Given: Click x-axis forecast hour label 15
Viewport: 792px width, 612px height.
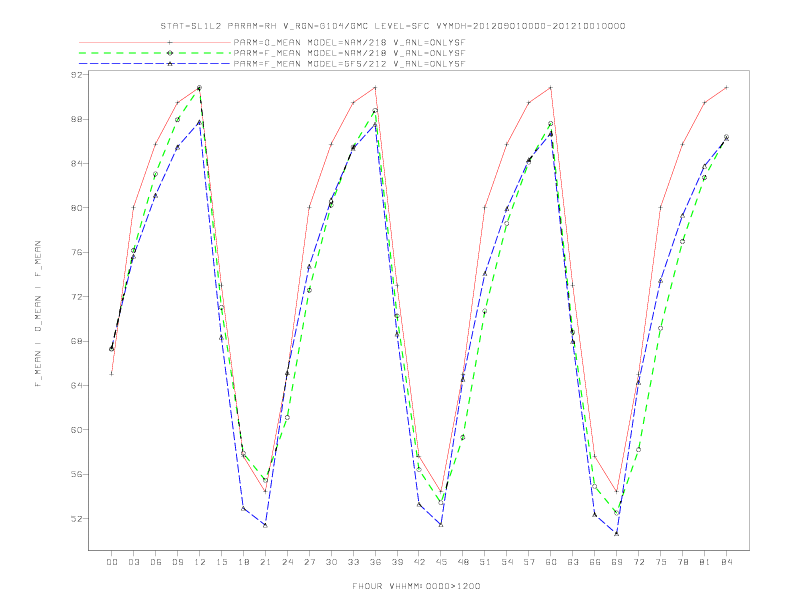Looking at the screenshot, I should click(x=221, y=562).
